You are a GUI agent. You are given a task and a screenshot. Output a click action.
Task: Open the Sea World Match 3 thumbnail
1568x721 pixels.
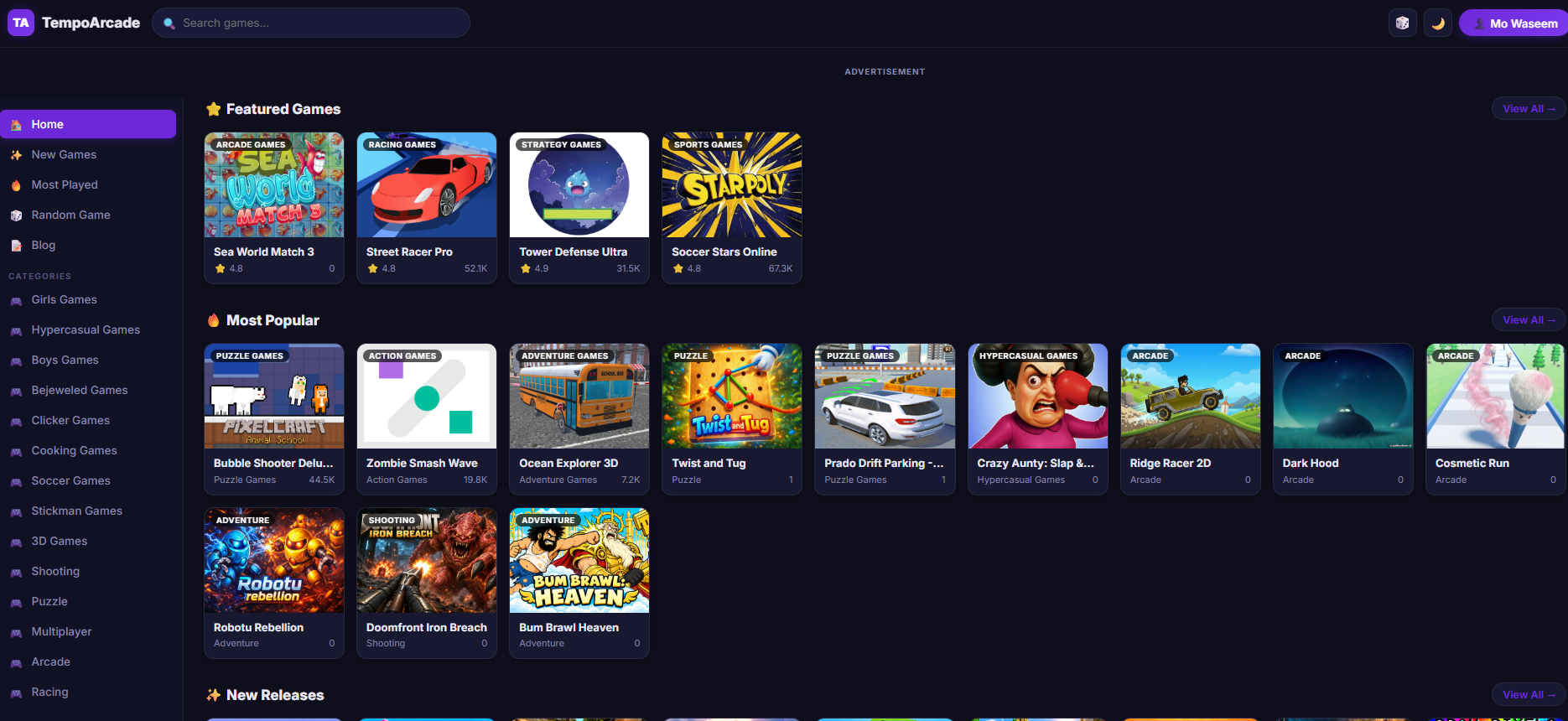tap(274, 184)
